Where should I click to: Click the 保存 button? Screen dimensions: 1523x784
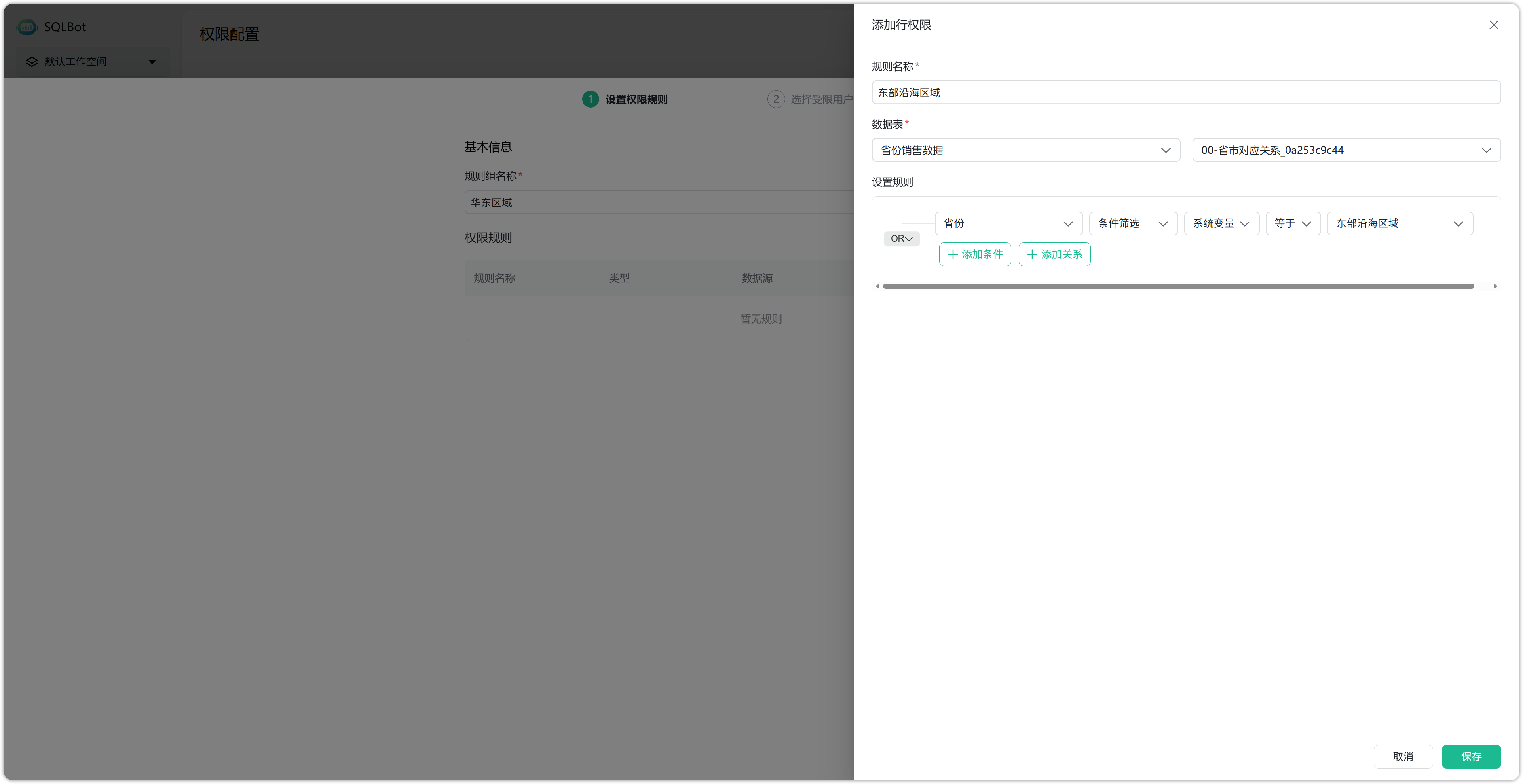[1470, 756]
